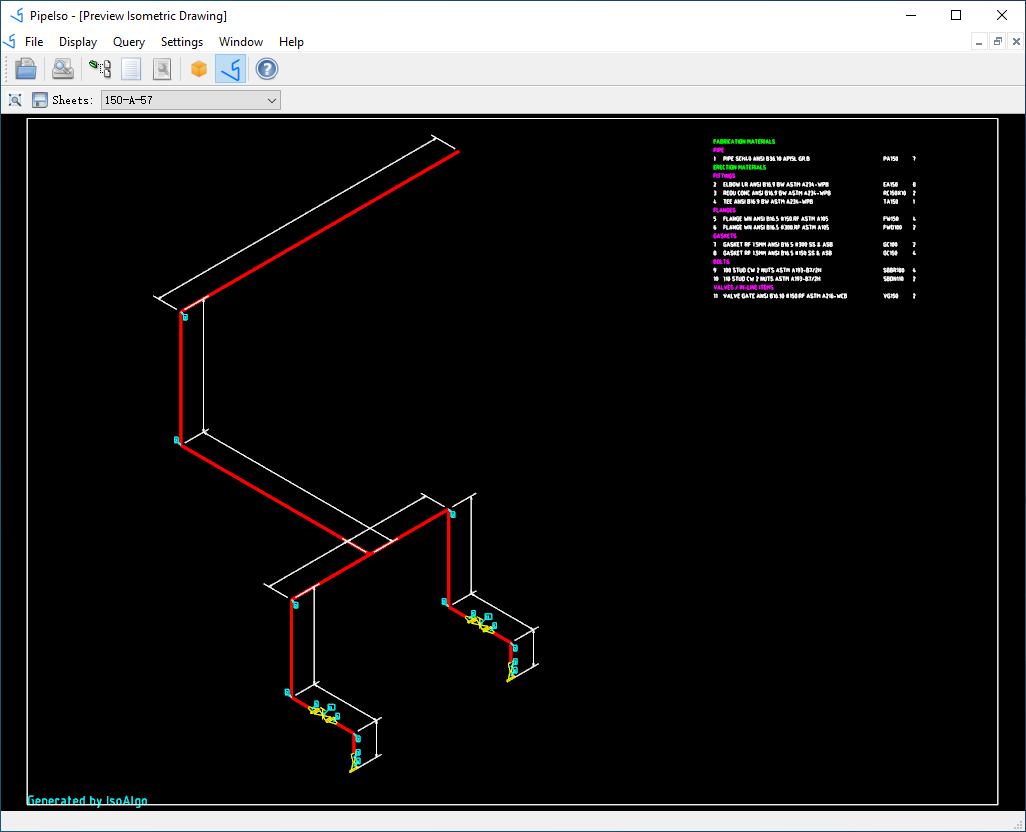Select the FLANGE WN #300.RF row
1026x832 pixels.
814,227
